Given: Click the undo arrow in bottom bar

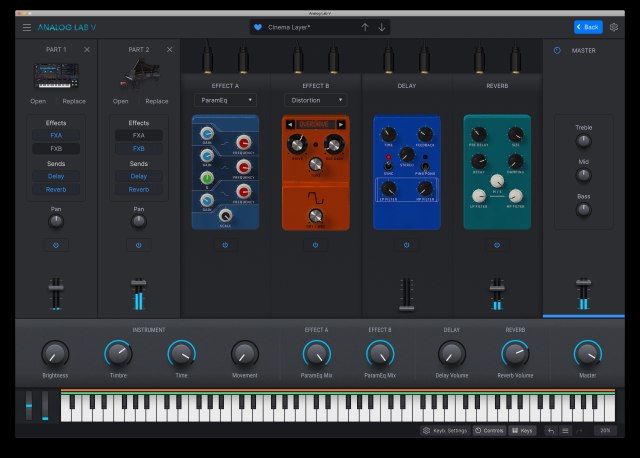Looking at the screenshot, I should tap(551, 431).
